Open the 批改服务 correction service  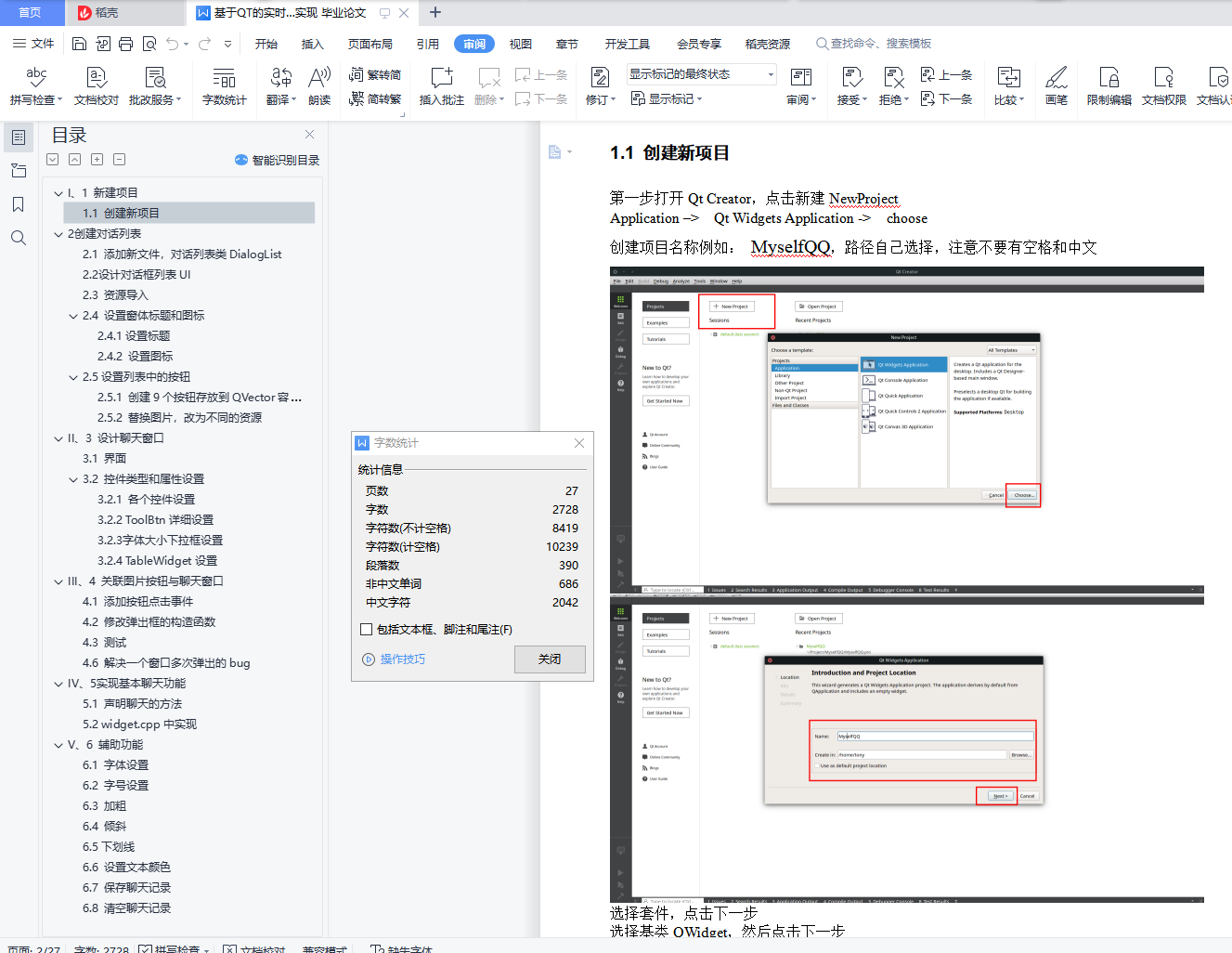coord(155,85)
